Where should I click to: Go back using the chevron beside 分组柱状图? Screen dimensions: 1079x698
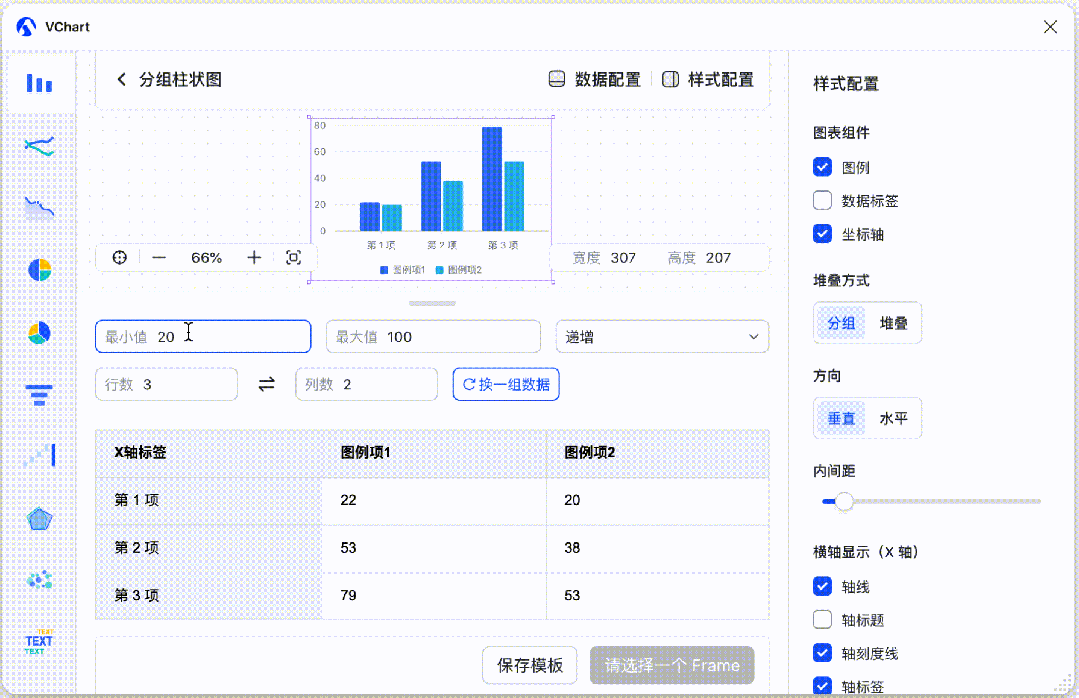click(122, 79)
